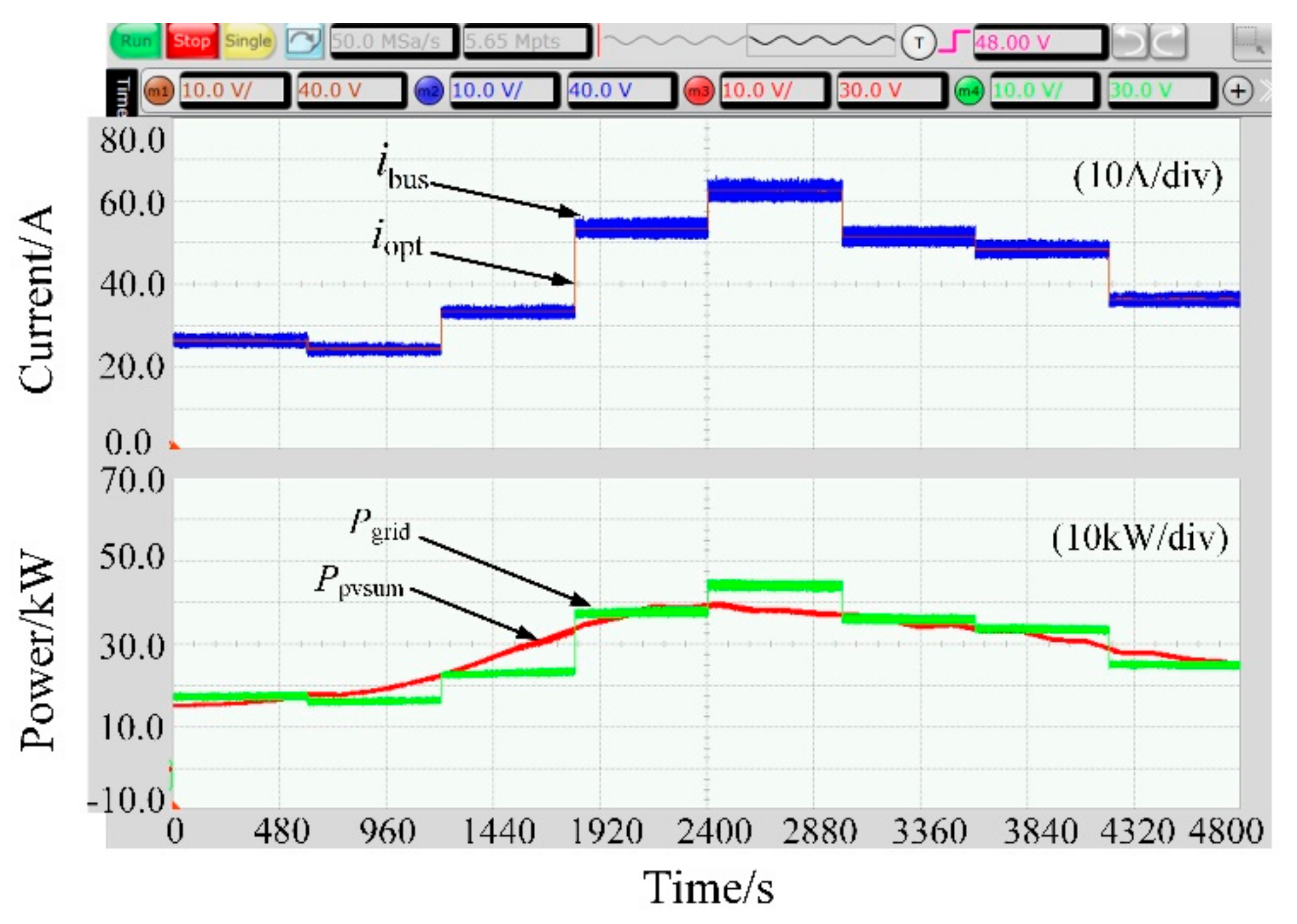Toggle the green m4 channel badge
The width and height of the screenshot is (1297, 924).
(x=969, y=91)
